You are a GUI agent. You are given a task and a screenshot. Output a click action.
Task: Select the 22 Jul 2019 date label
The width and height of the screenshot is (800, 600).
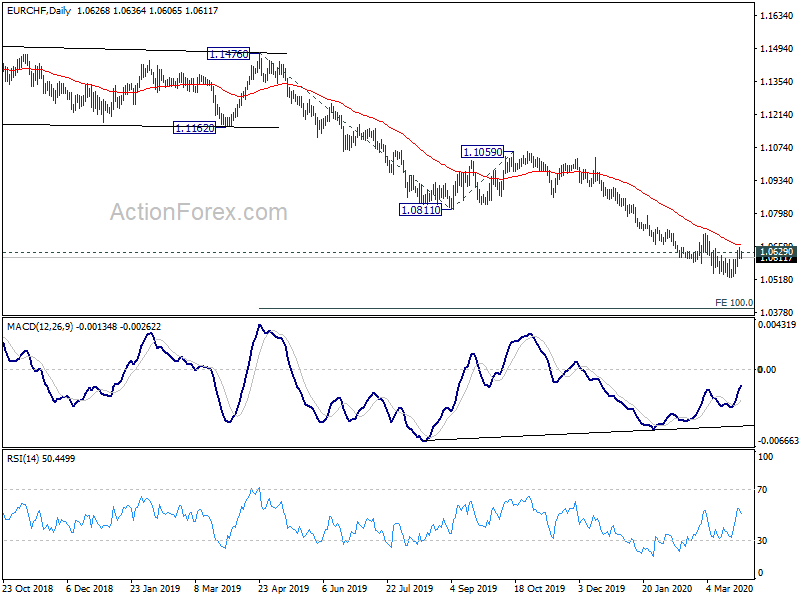(410, 588)
